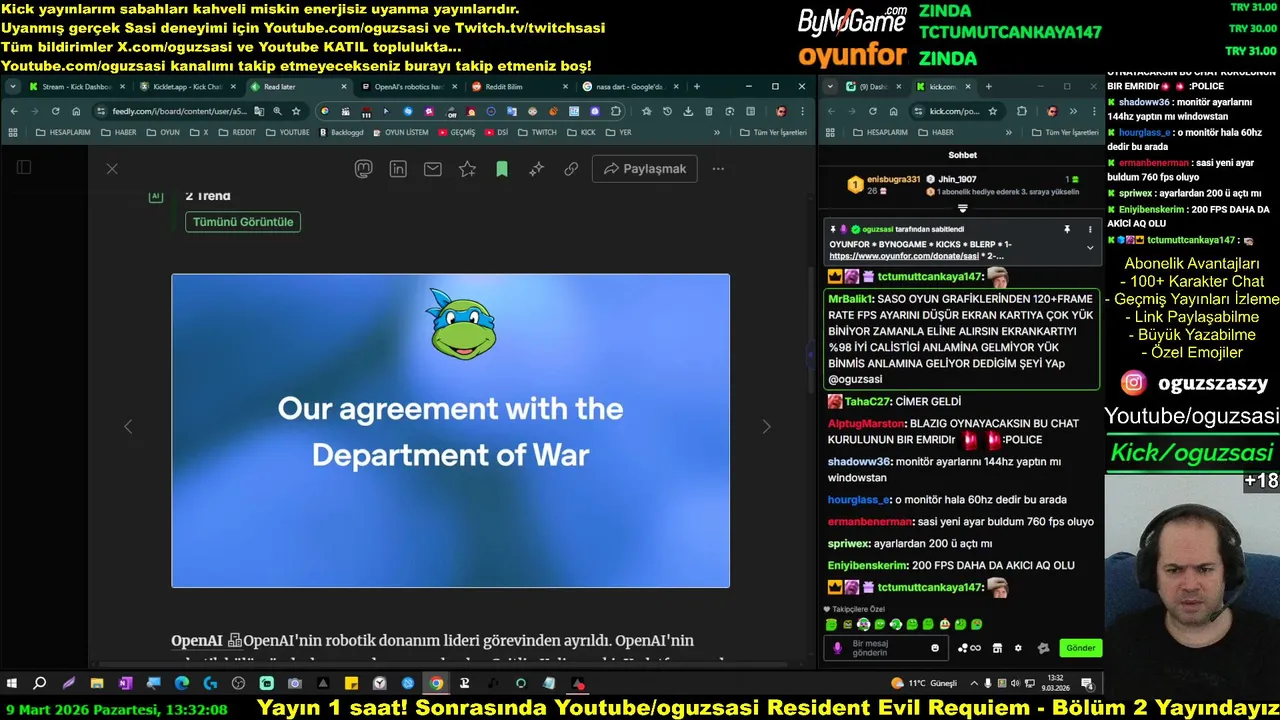This screenshot has height=720, width=1280.
Task: Open the Department of War article image
Action: coord(450,430)
